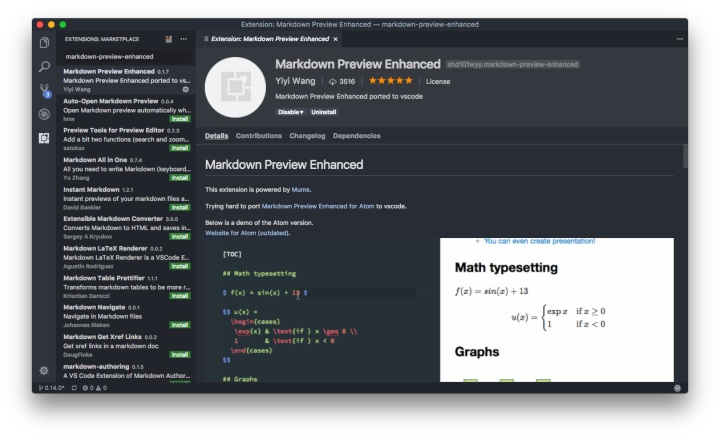
Task: Click the extension identifier shd101wyy.markdown-preview-enhanced
Action: click(512, 65)
